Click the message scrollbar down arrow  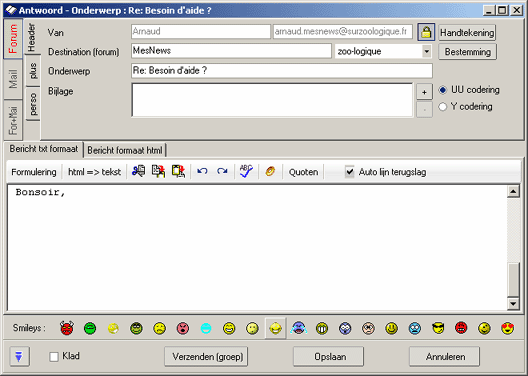[x=513, y=304]
